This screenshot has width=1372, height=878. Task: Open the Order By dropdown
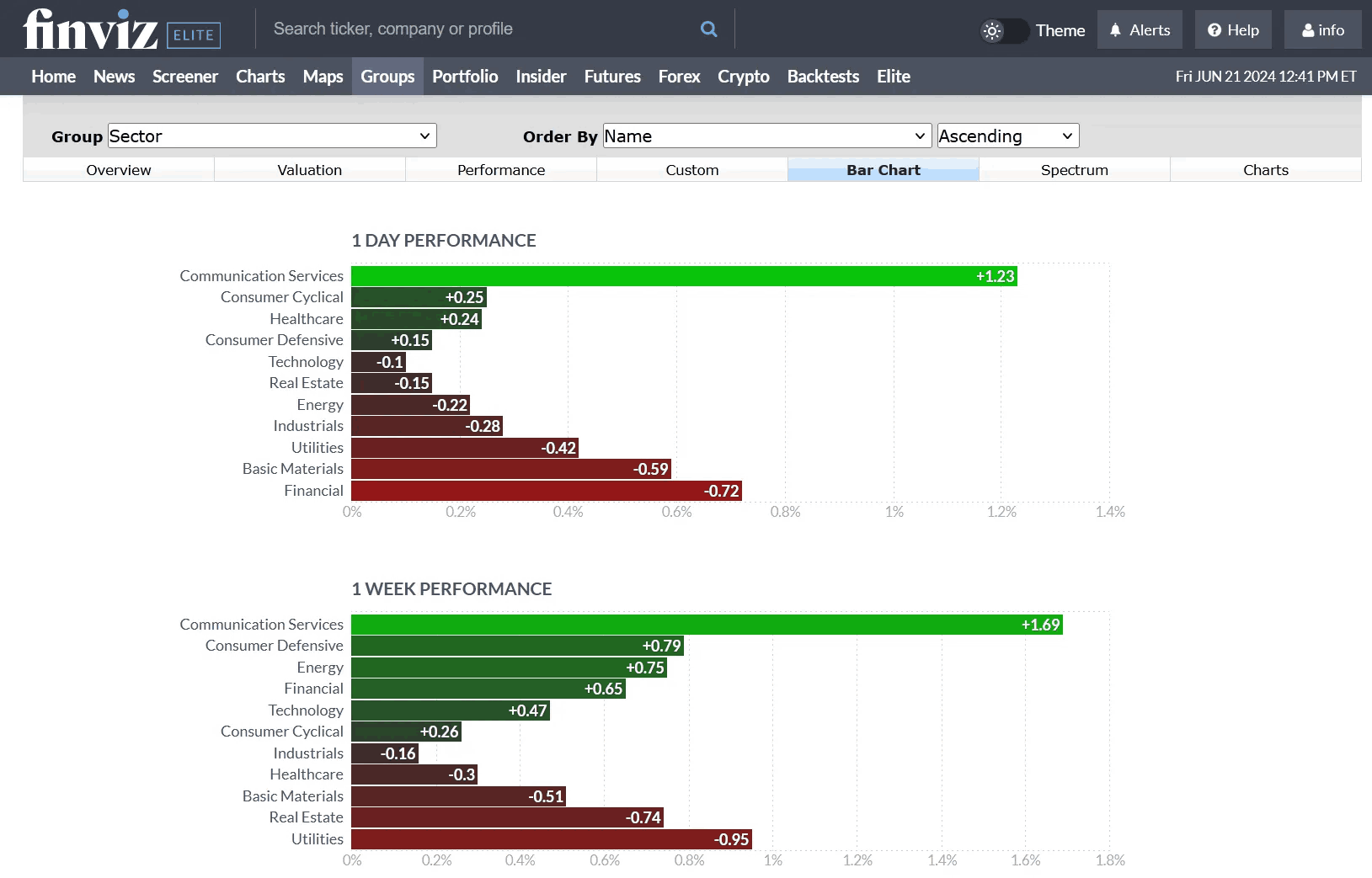coord(766,136)
